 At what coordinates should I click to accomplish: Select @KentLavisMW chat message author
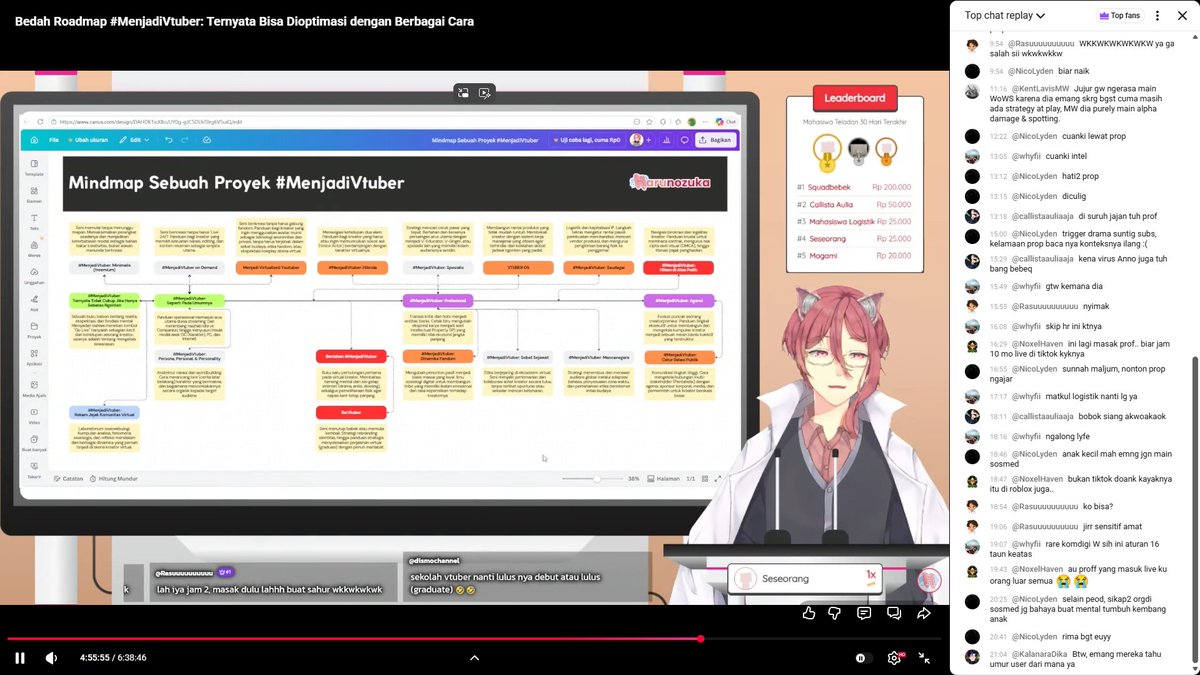tap(1040, 88)
